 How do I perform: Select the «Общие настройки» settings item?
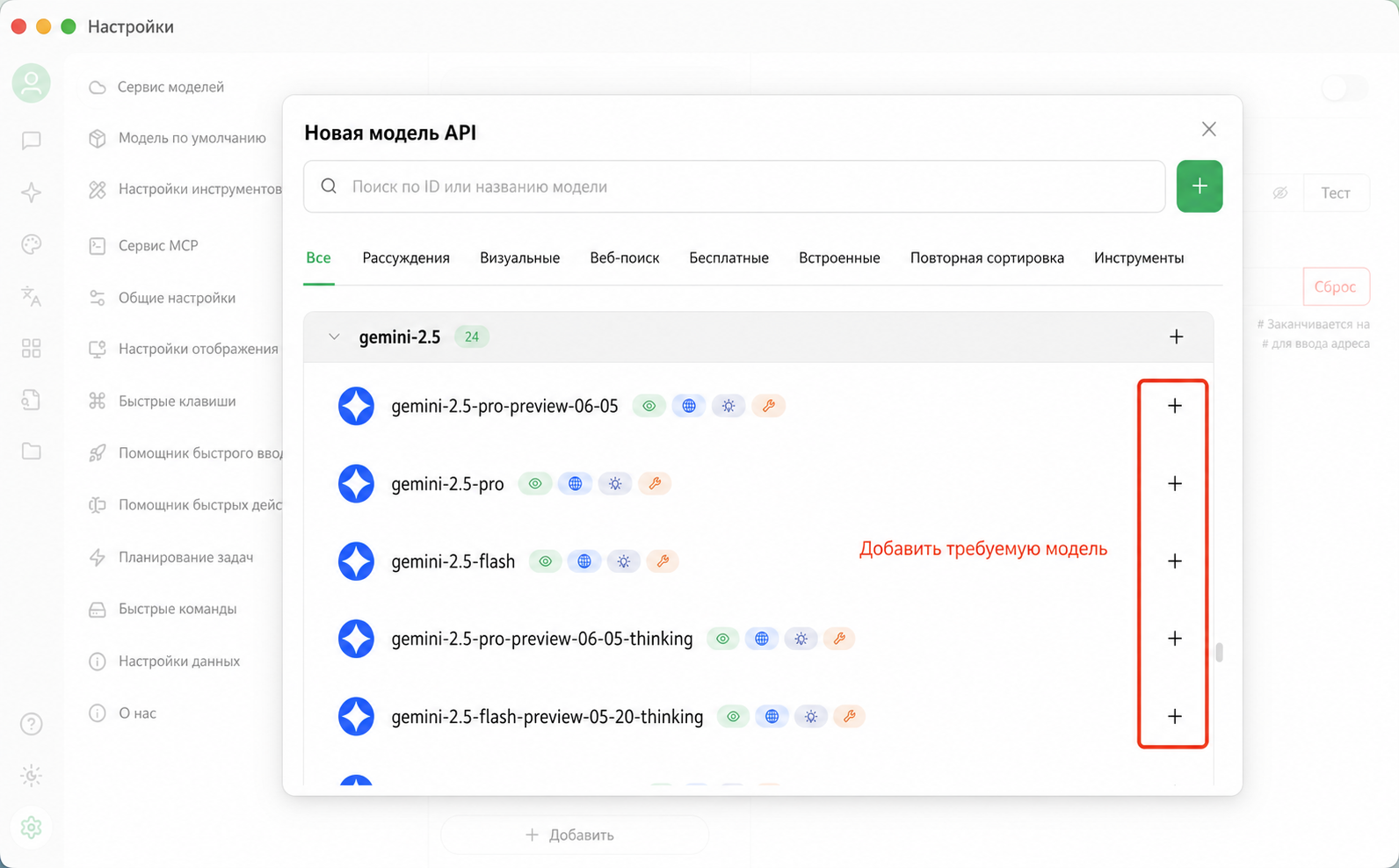(162, 298)
